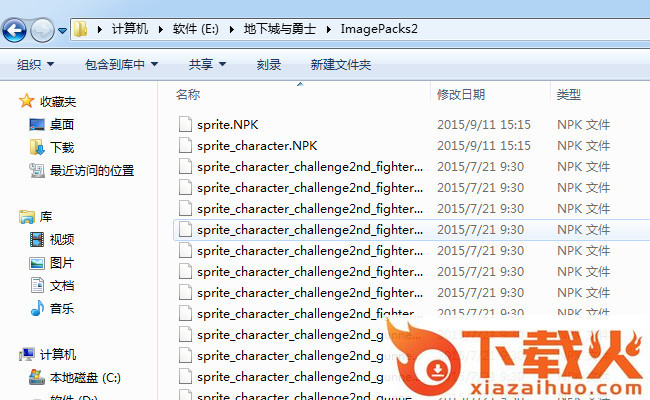Click the 刻录 burn button
Viewport: 650px width, 400px height.
coord(269,64)
